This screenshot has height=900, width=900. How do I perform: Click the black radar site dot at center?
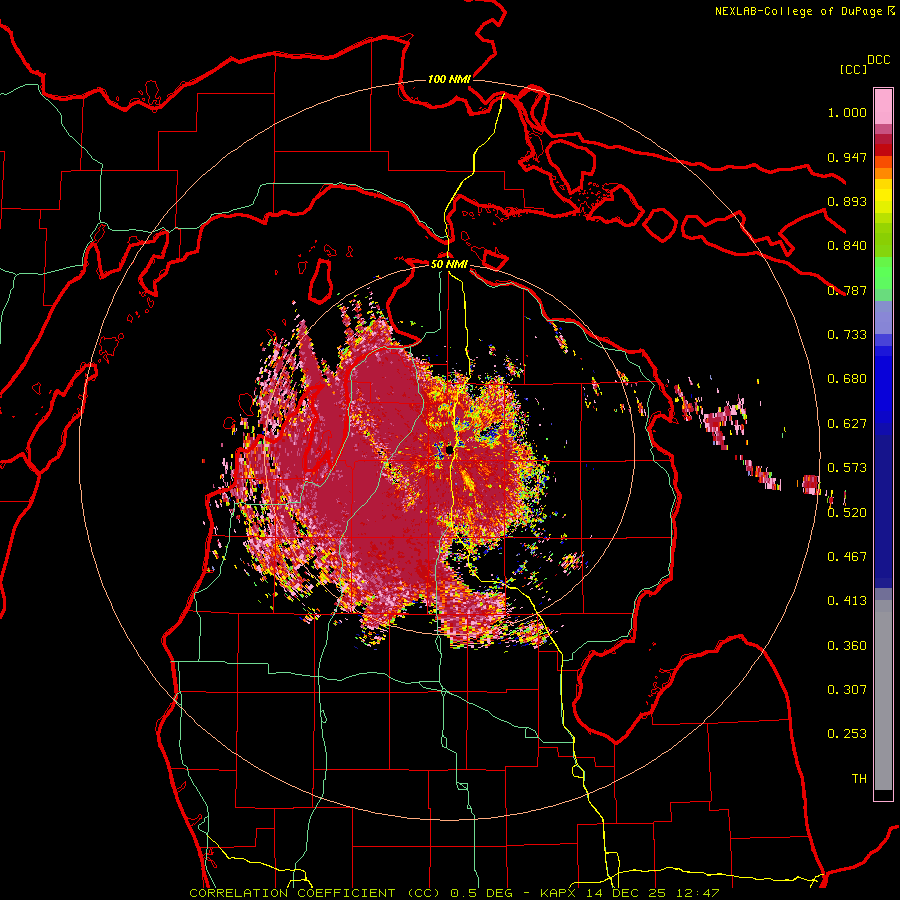point(449,451)
